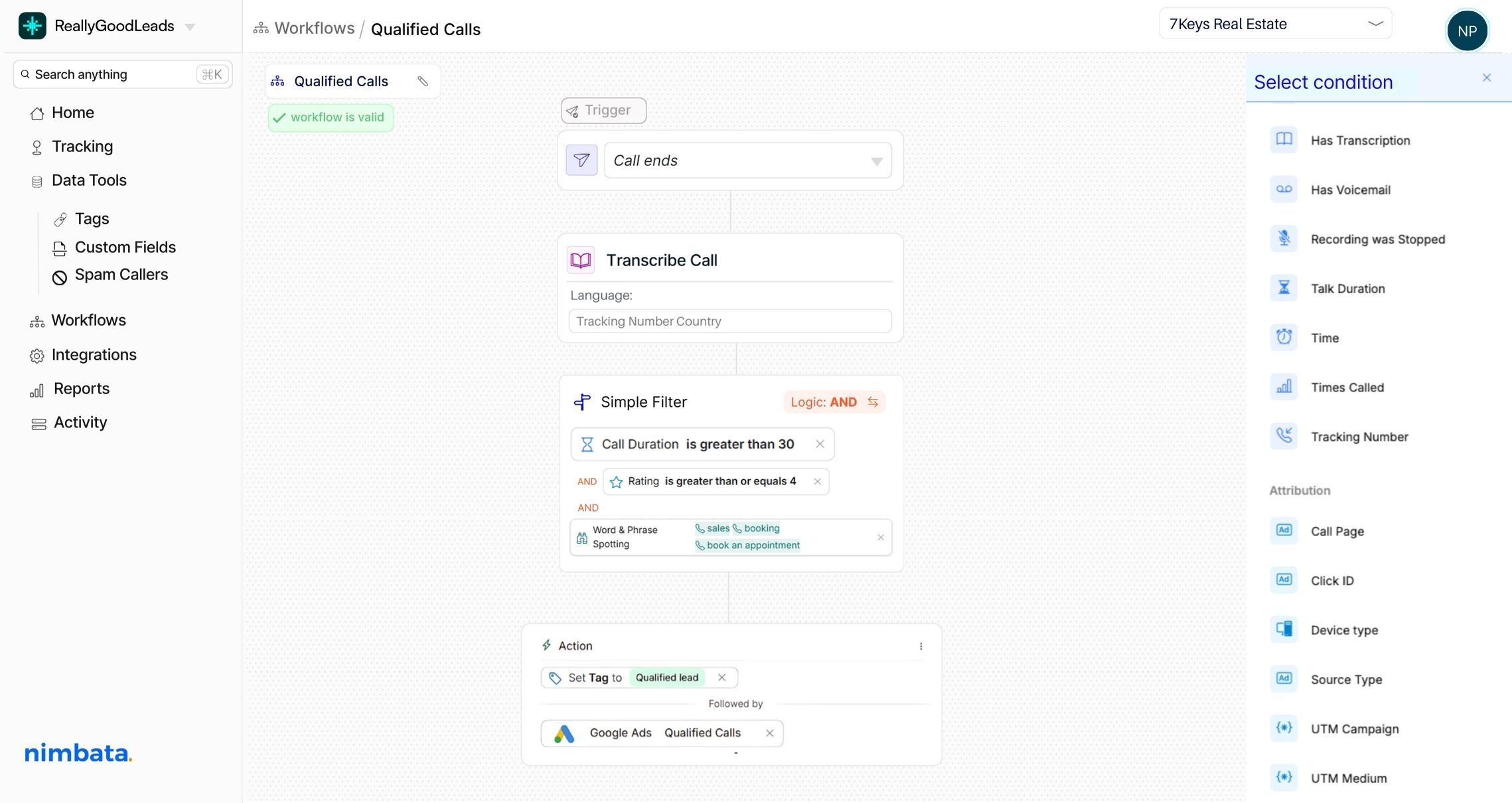The height and width of the screenshot is (803, 1512).
Task: Go to Spam Callers in sidebar
Action: 121,275
